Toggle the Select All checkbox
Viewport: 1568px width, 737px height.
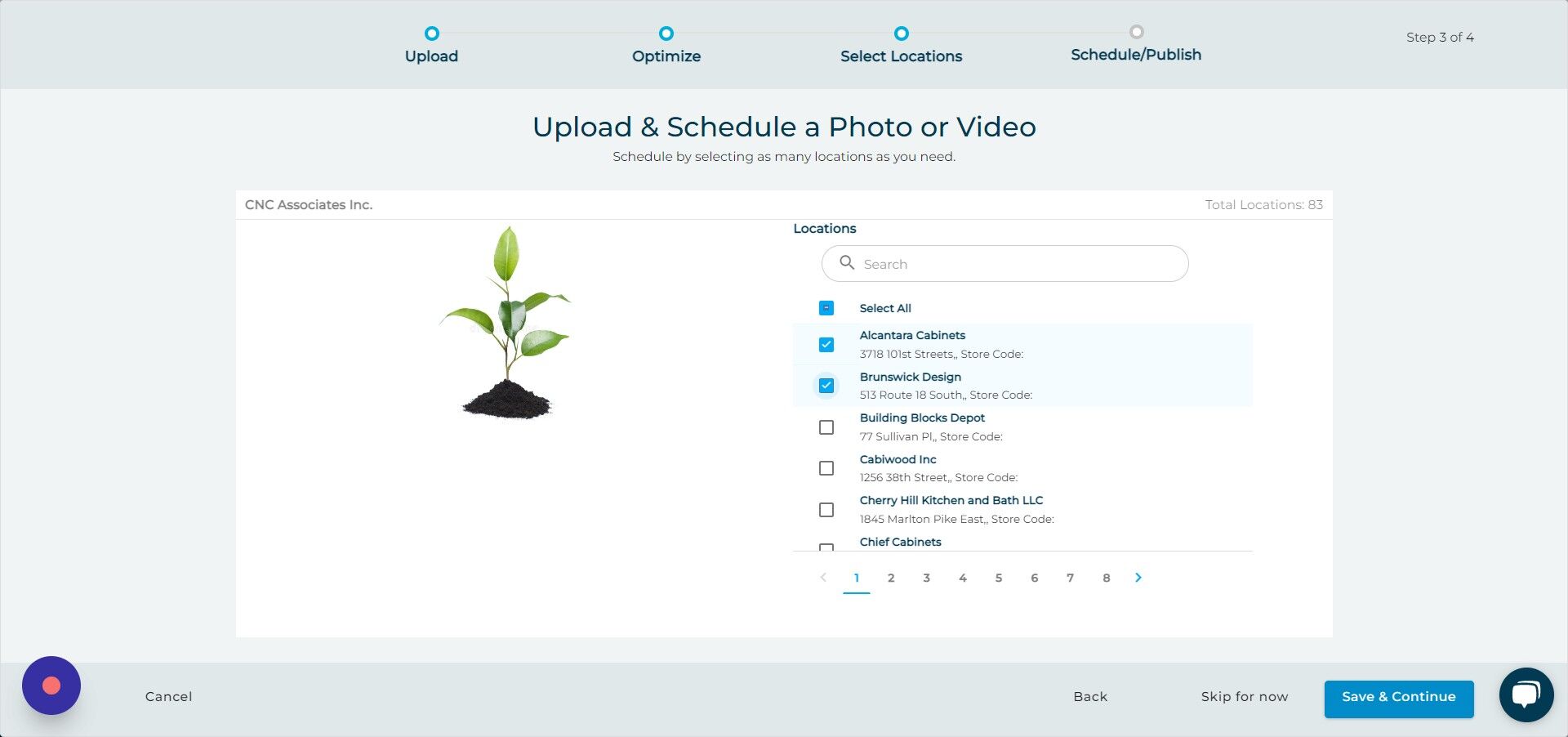(826, 308)
